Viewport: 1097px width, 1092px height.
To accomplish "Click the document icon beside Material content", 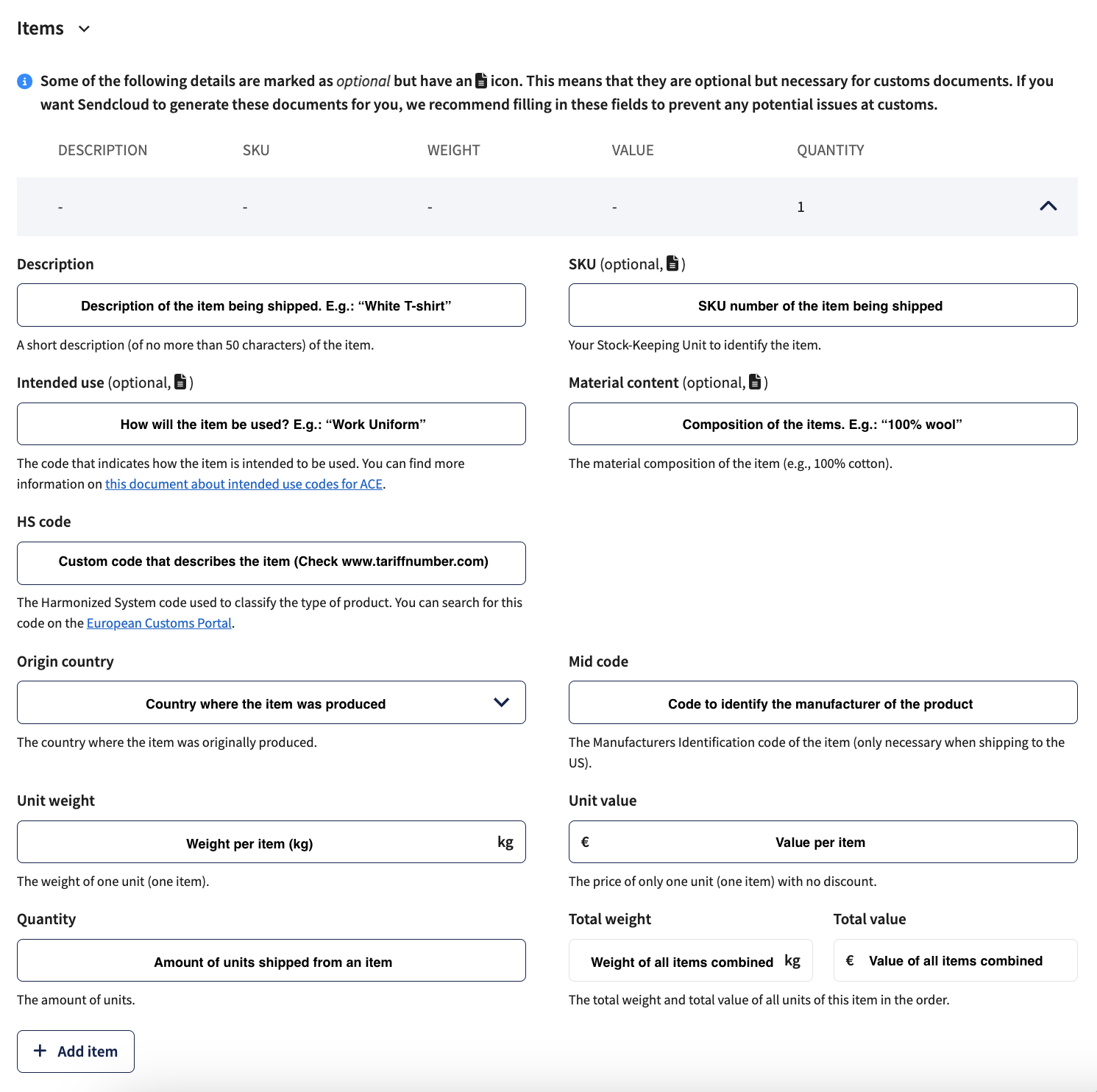I will coord(754,383).
